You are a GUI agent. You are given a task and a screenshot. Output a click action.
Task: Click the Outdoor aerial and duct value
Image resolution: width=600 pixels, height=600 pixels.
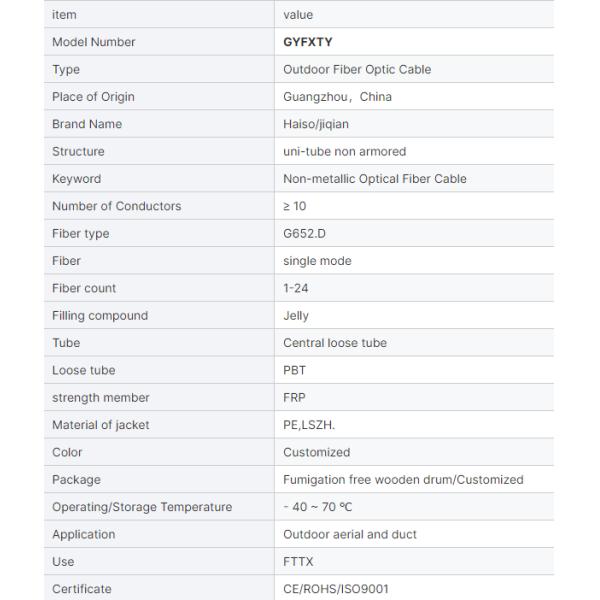350,534
